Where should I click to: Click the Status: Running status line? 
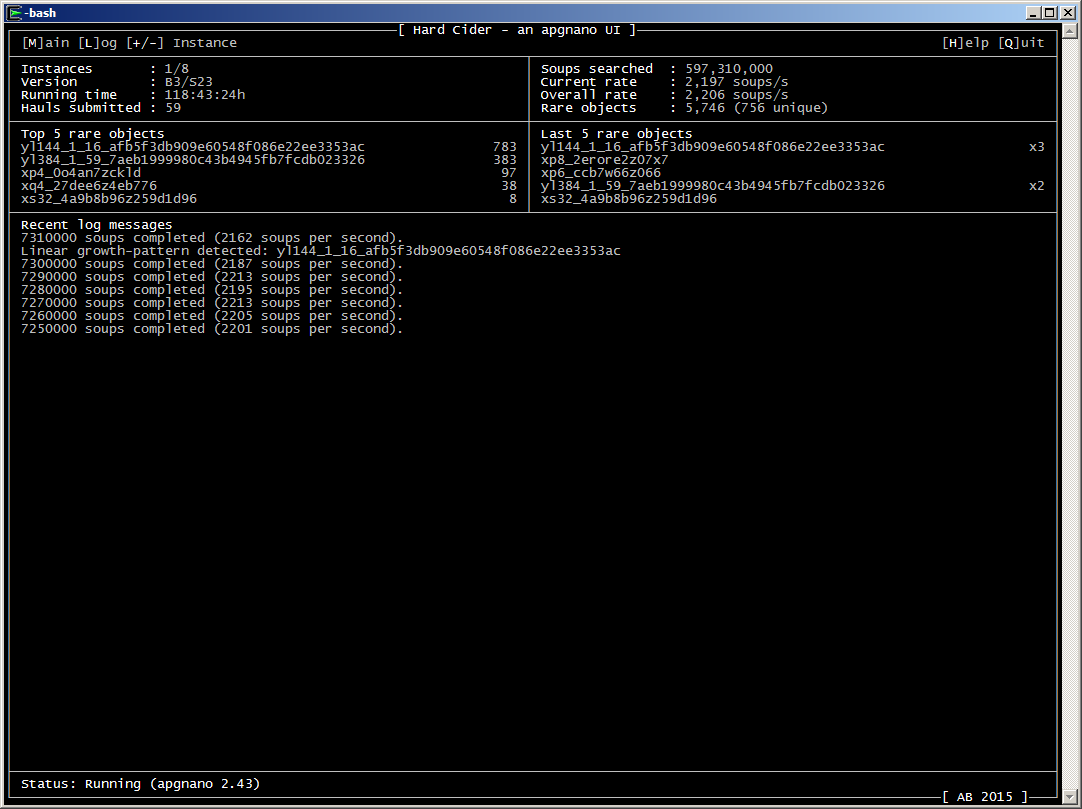(140, 784)
